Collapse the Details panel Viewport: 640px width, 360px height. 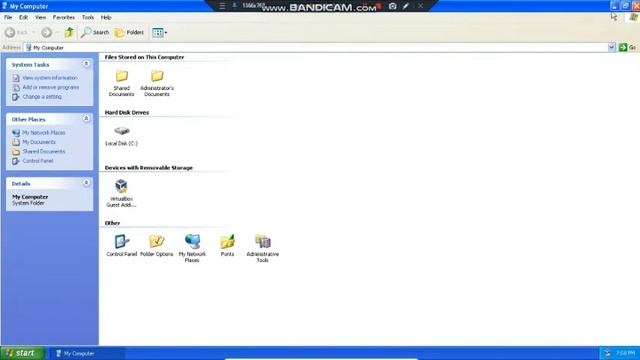[86, 182]
